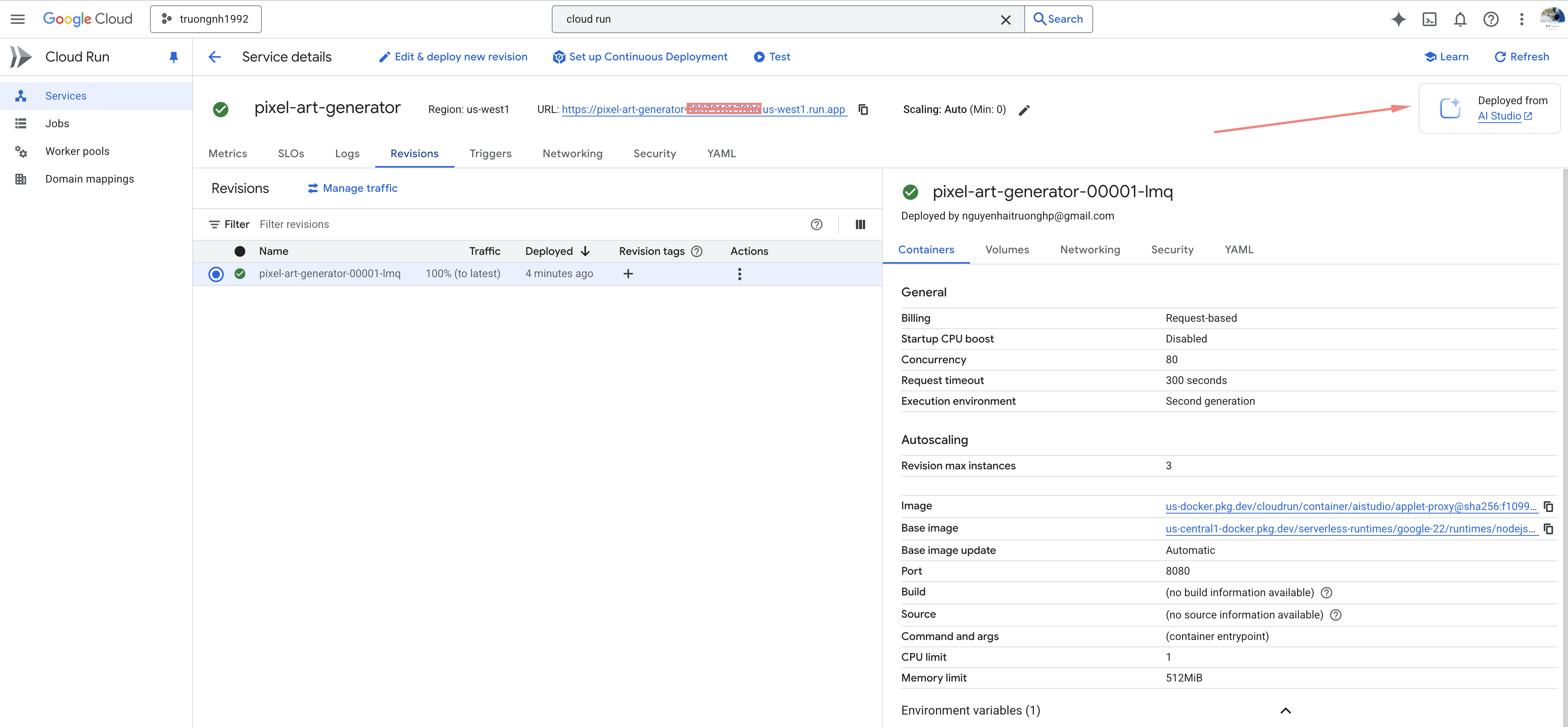The height and width of the screenshot is (728, 1568).
Task: Click Manage traffic
Action: coord(353,188)
